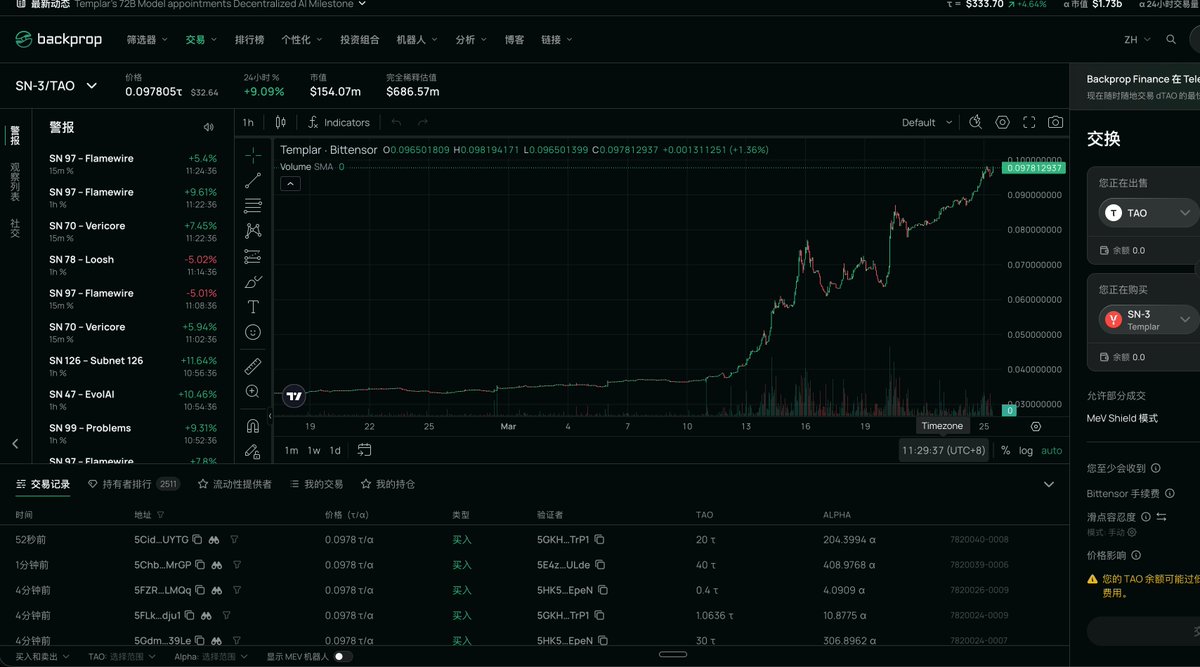Copy validator 5E4z...ULde with copy icon
Viewport: 1200px width, 667px height.
(600, 565)
